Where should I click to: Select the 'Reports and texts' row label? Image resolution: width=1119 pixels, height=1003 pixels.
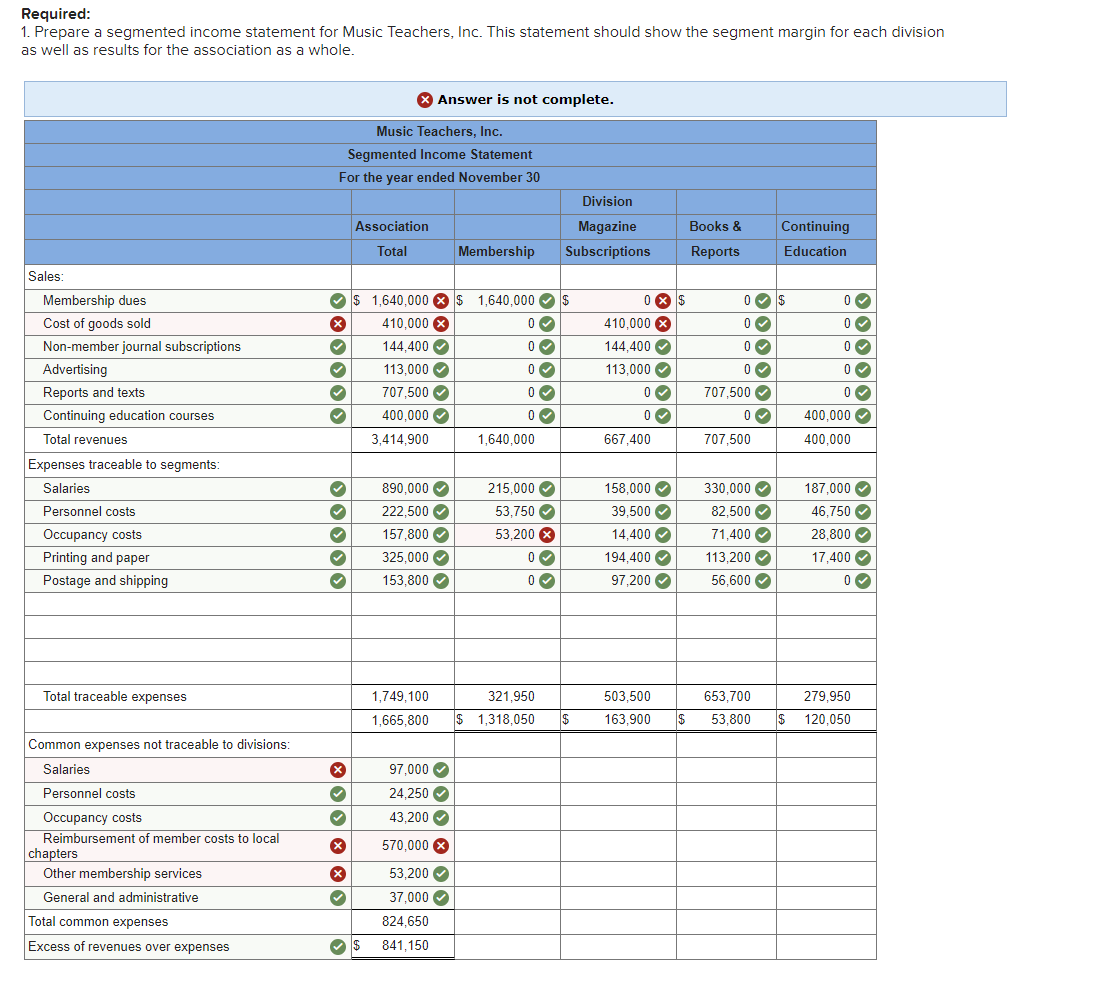tap(93, 393)
